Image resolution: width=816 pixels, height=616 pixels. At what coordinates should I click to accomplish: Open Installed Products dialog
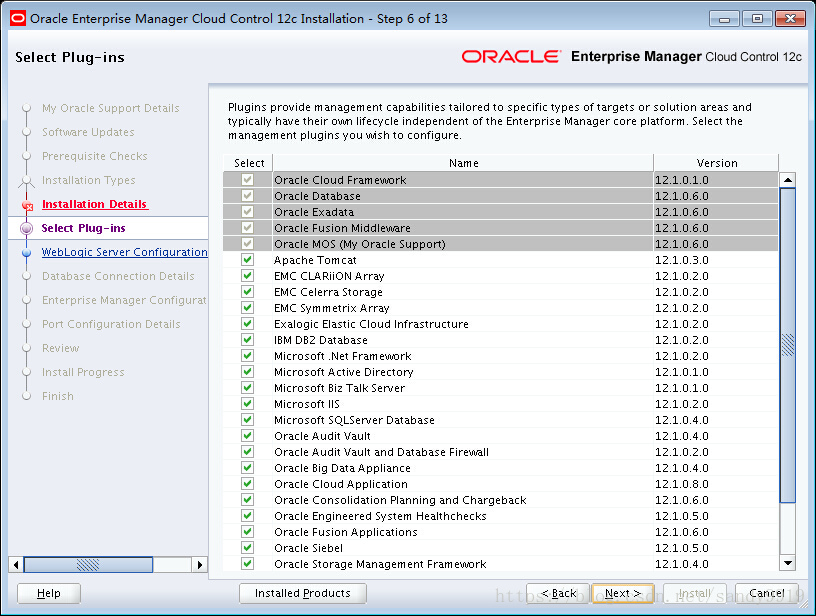(x=303, y=593)
